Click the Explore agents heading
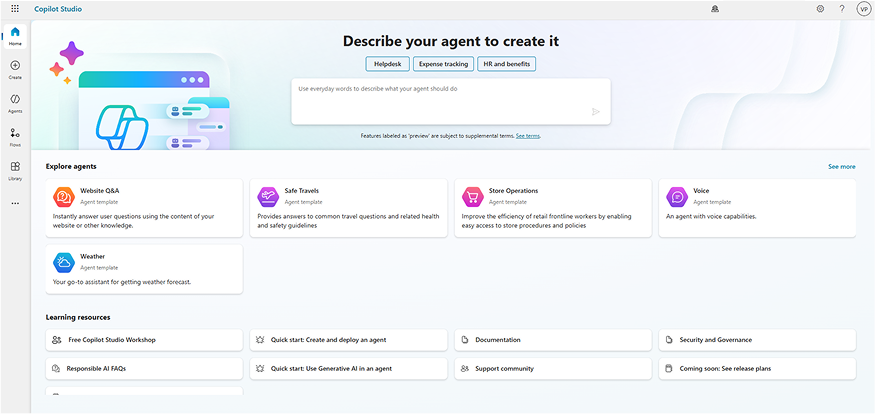The image size is (875, 414). [x=71, y=167]
